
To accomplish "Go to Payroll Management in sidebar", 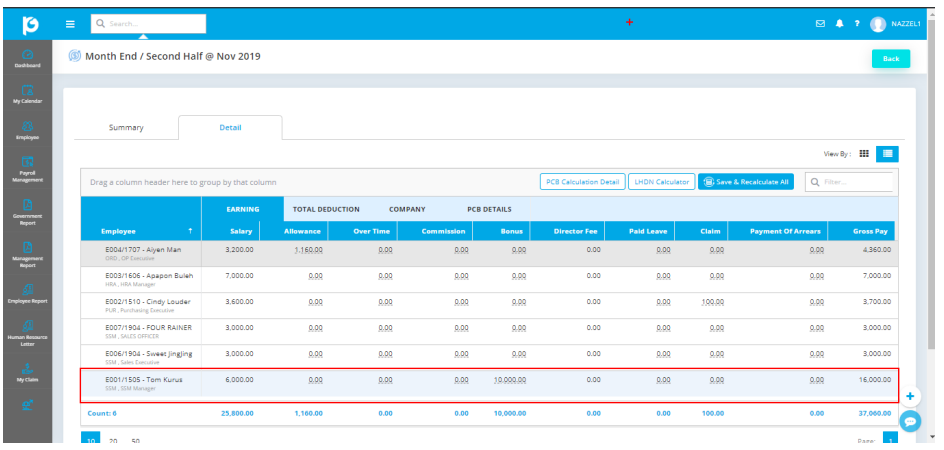I will click(x=27, y=168).
